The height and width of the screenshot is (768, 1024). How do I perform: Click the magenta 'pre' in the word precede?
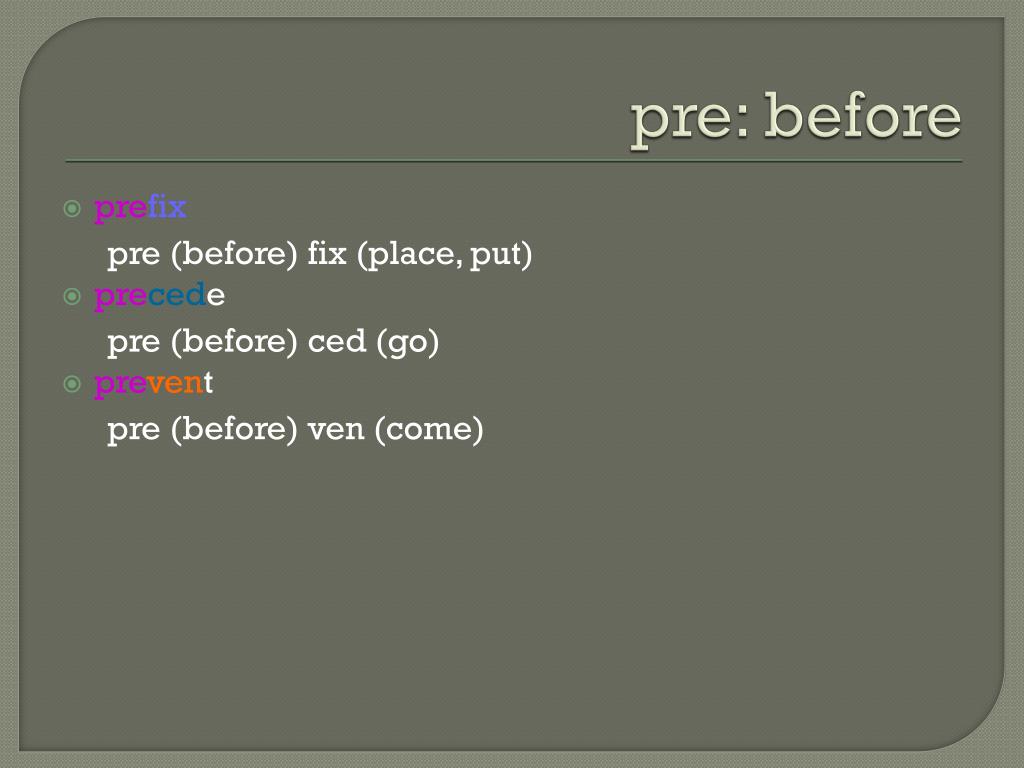click(121, 297)
